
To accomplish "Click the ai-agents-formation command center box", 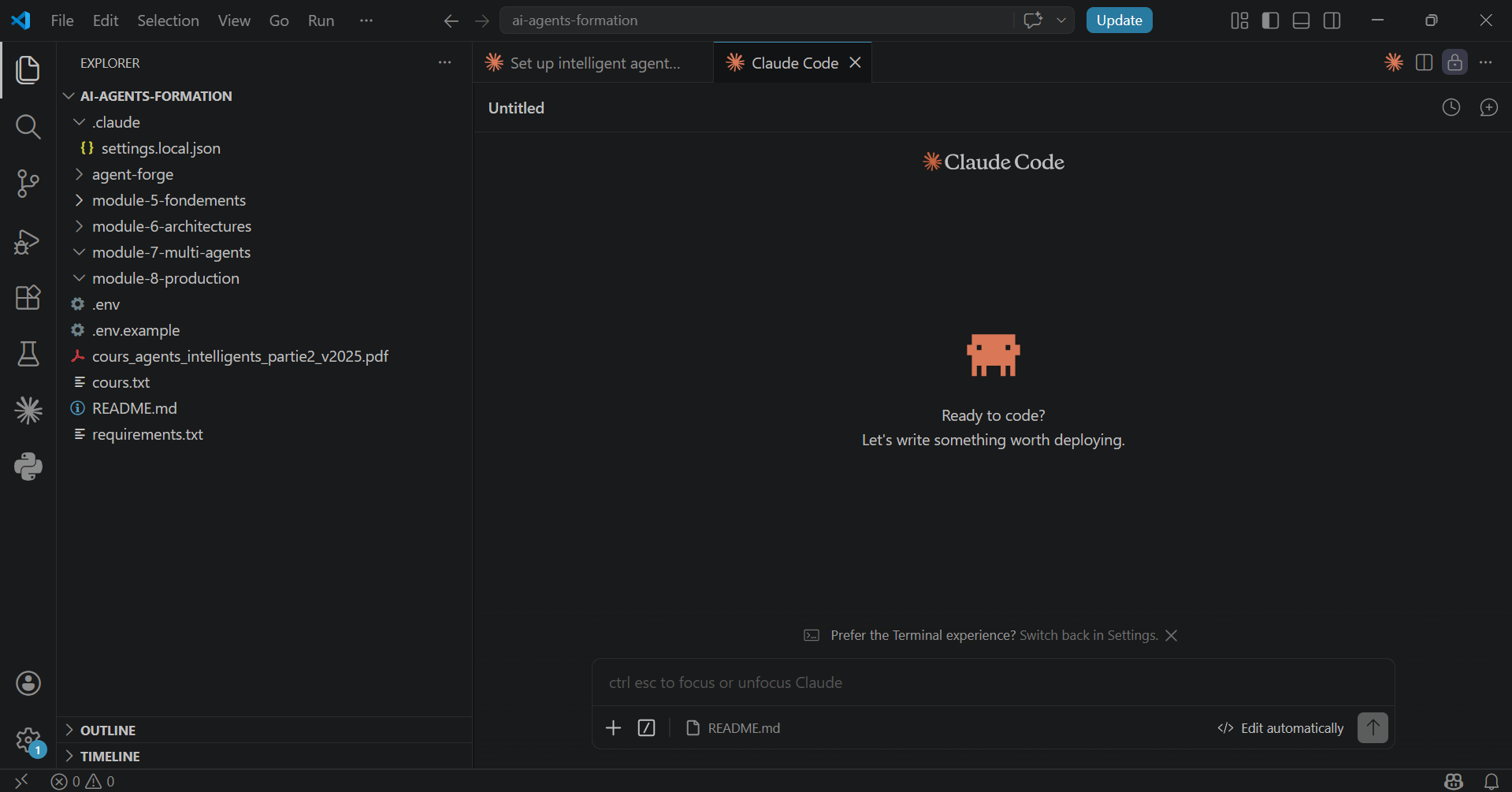I will pos(756,20).
